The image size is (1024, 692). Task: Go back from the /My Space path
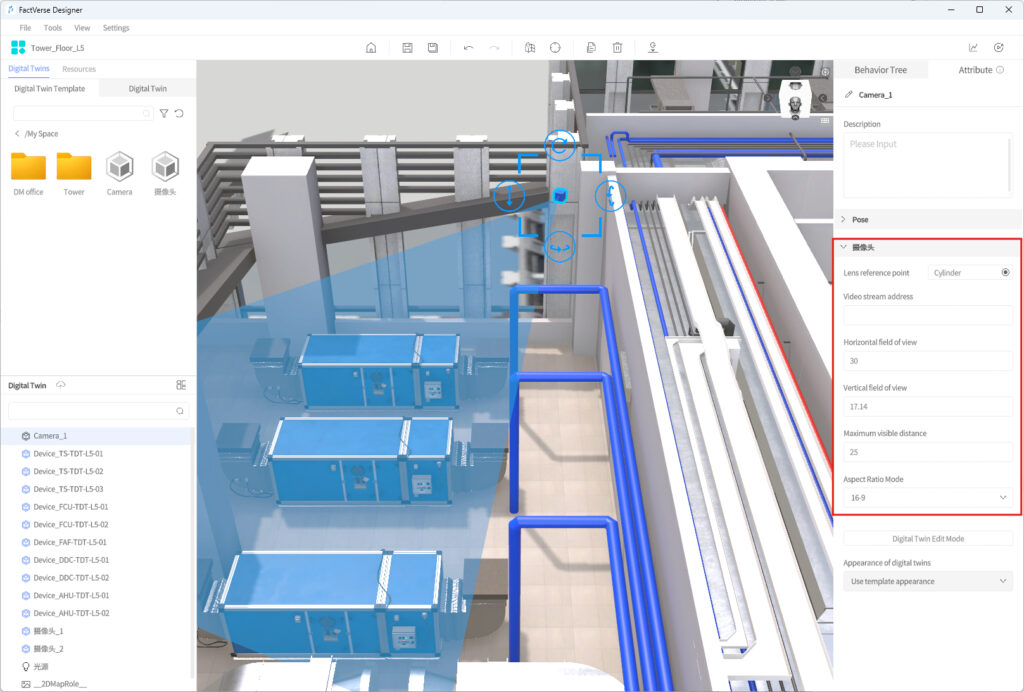(17, 134)
